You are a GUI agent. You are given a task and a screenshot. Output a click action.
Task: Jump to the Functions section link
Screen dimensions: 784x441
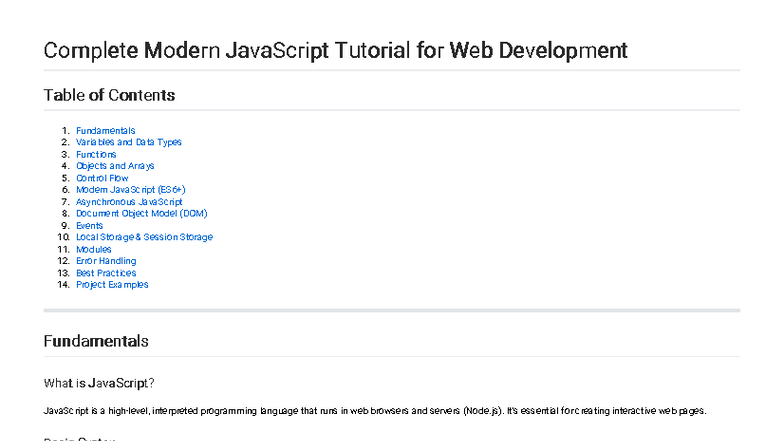(x=96, y=154)
